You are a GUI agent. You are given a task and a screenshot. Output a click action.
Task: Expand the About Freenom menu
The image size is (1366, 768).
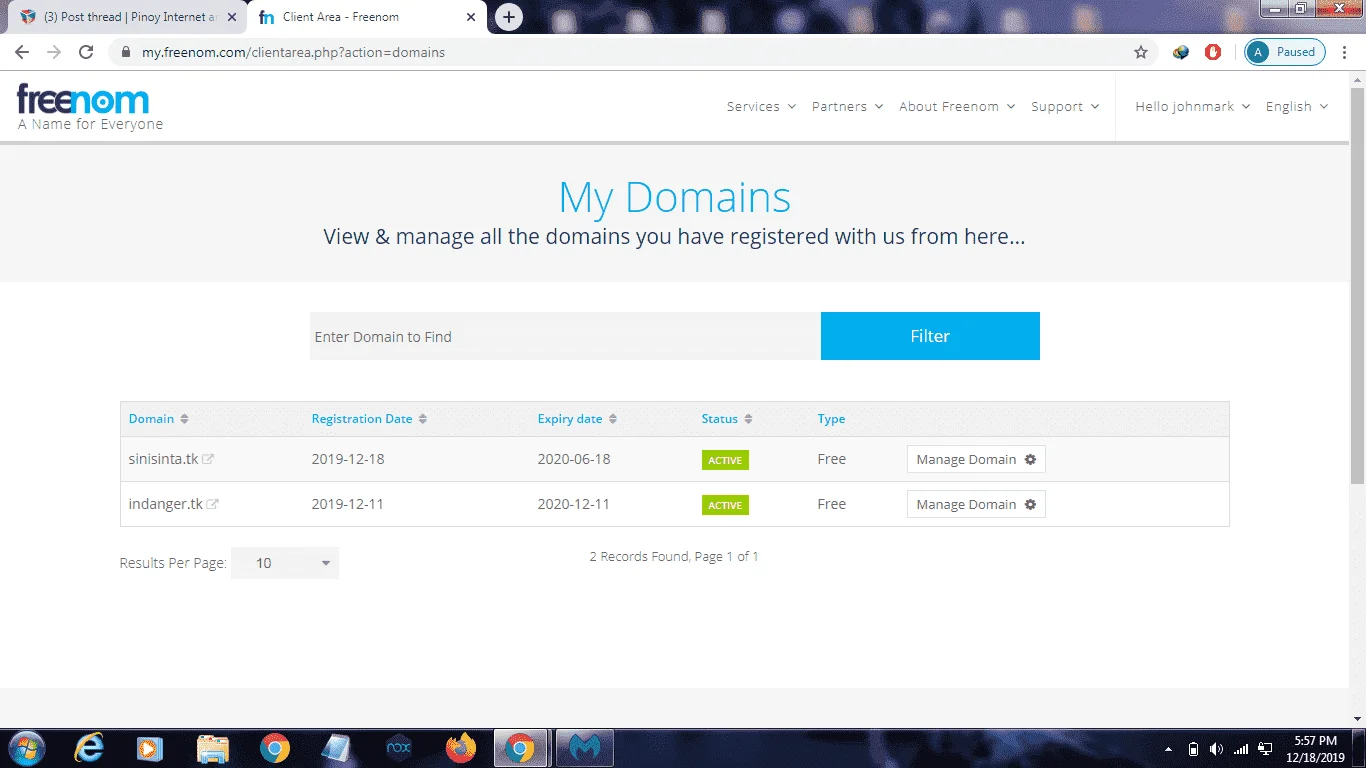957,107
